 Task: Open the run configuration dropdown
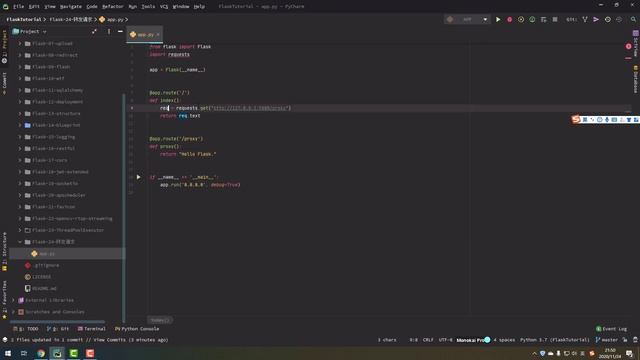coord(467,19)
